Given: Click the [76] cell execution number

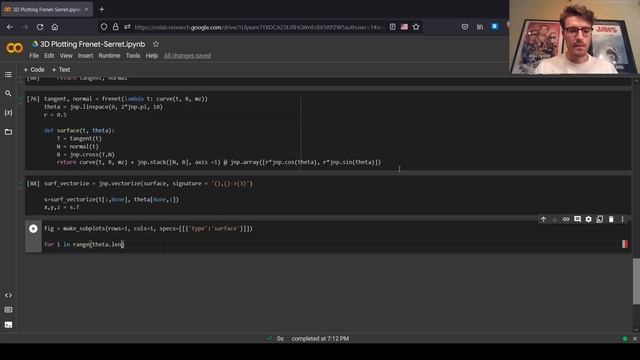Looking at the screenshot, I should [33, 99].
